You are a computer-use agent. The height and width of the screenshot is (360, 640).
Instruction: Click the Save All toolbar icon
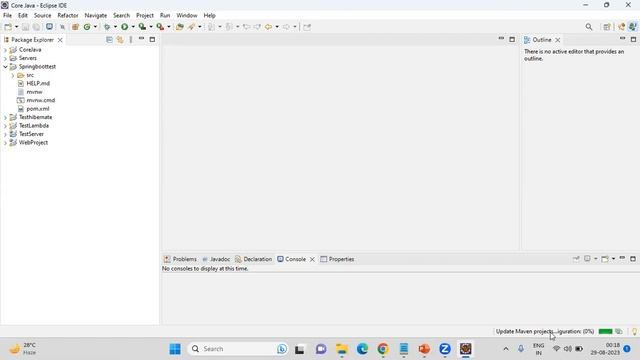36,27
